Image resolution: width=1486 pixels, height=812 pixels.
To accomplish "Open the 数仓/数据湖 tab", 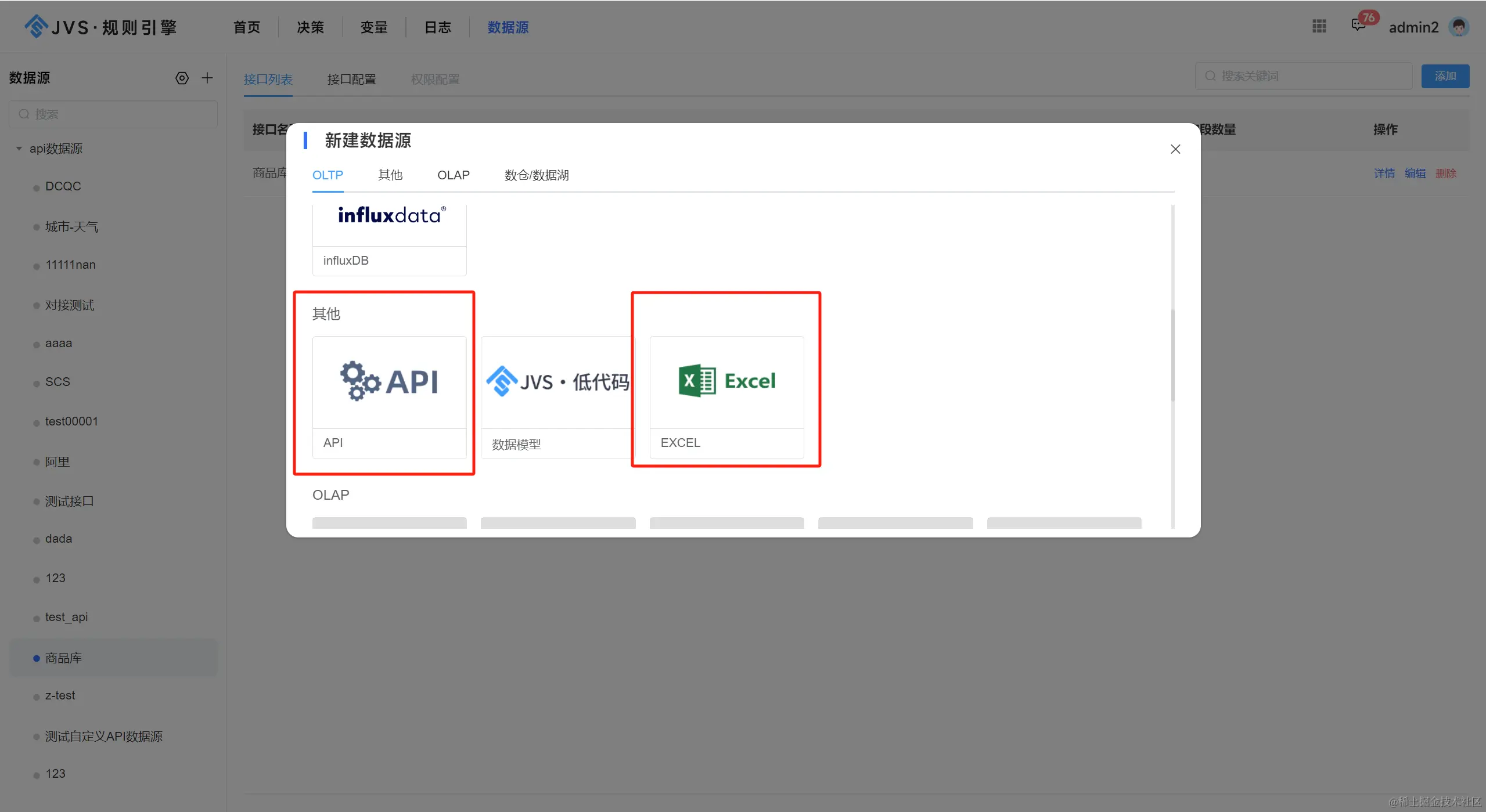I will tap(536, 175).
